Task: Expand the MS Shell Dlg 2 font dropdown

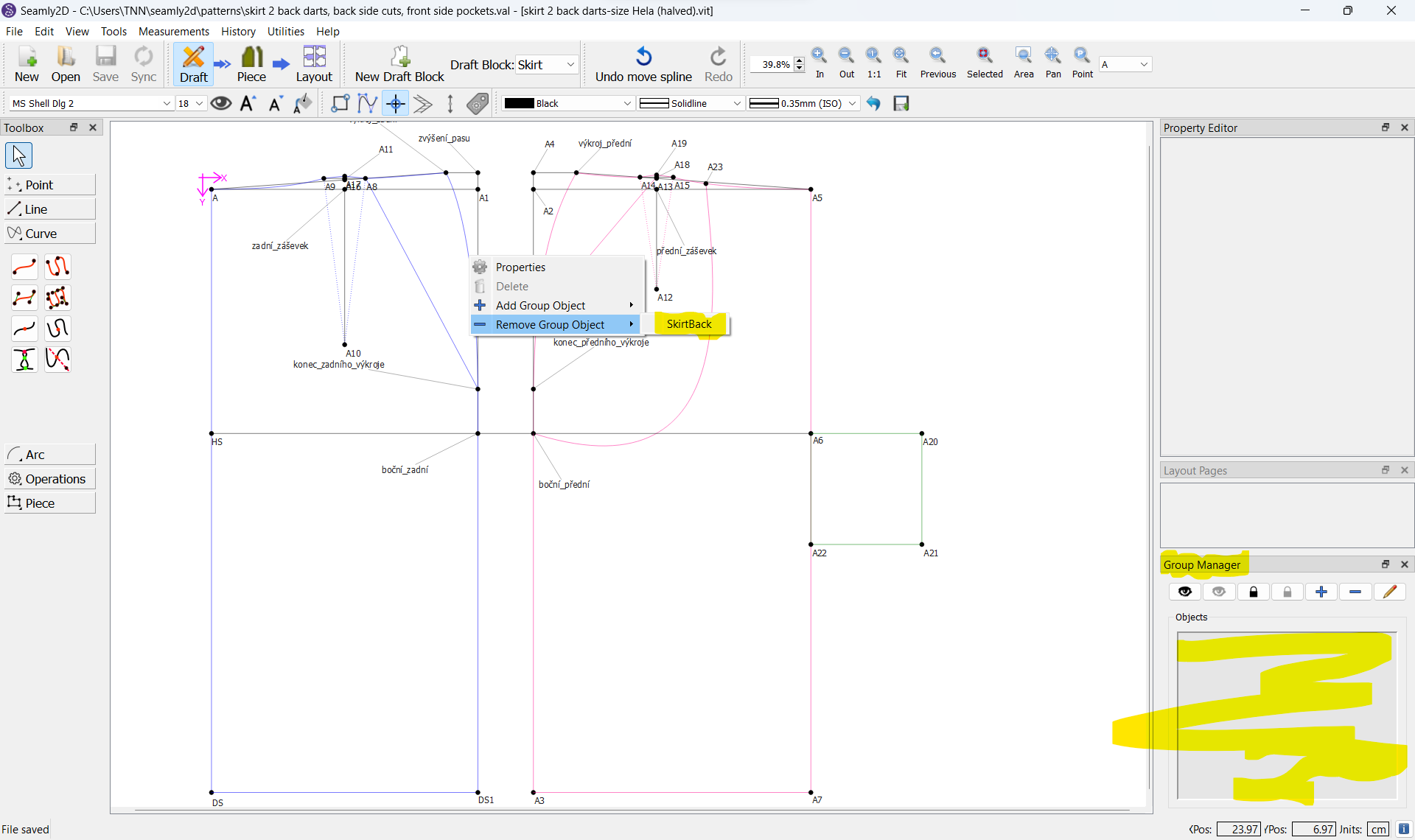Action: coord(91,103)
